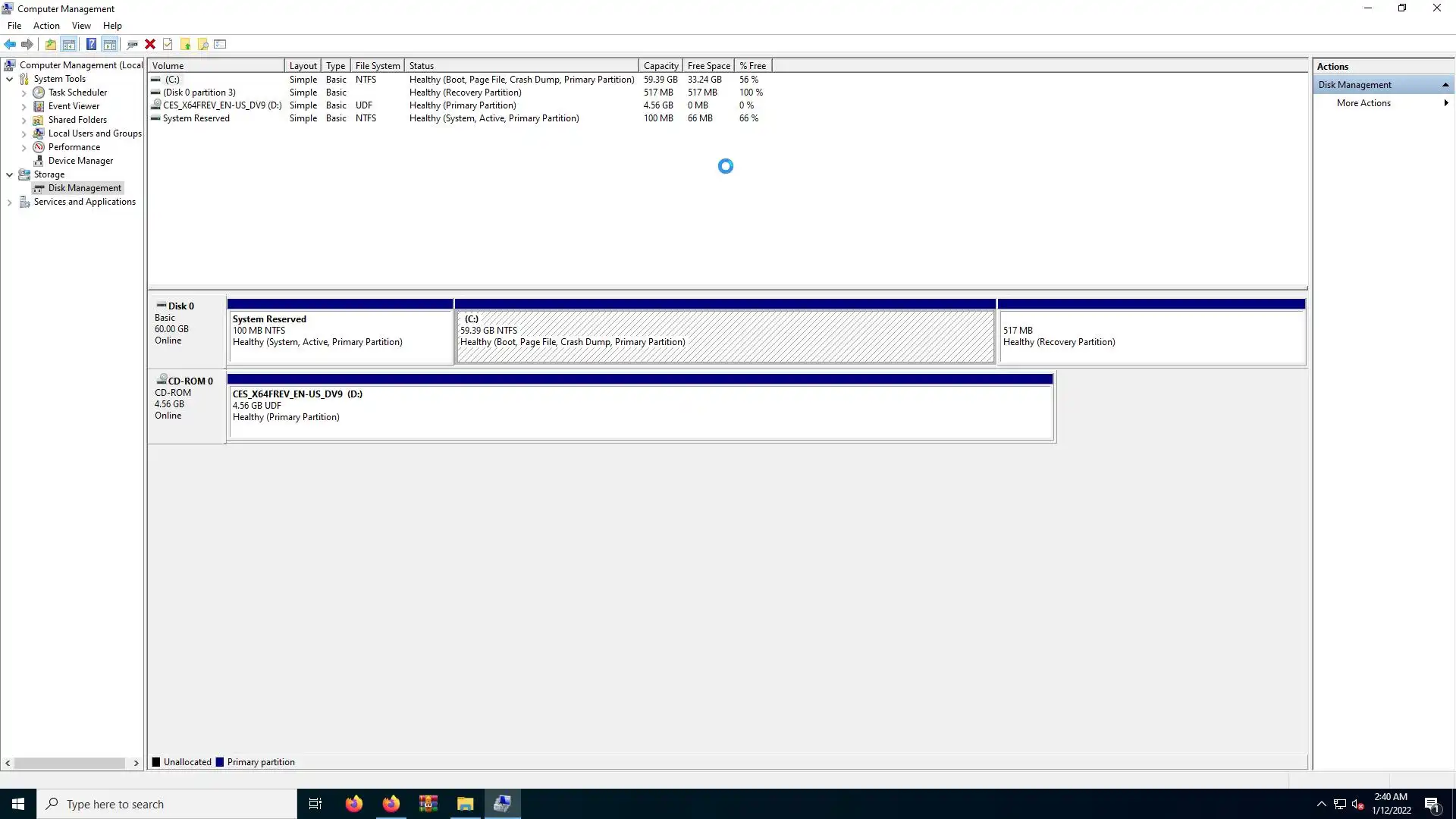The height and width of the screenshot is (819, 1456).
Task: Open Device Manager in the tree
Action: coord(80,161)
